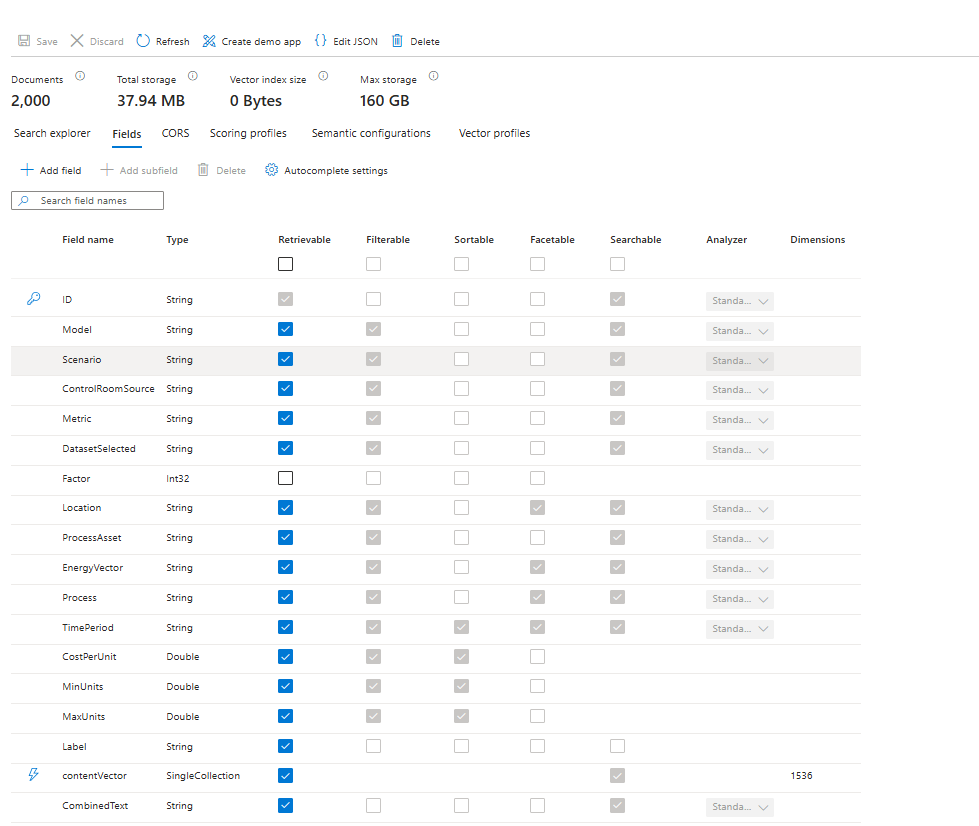Screen dimensions: 979x826
Task: Click the 1536 dimensions value
Action: pos(801,775)
